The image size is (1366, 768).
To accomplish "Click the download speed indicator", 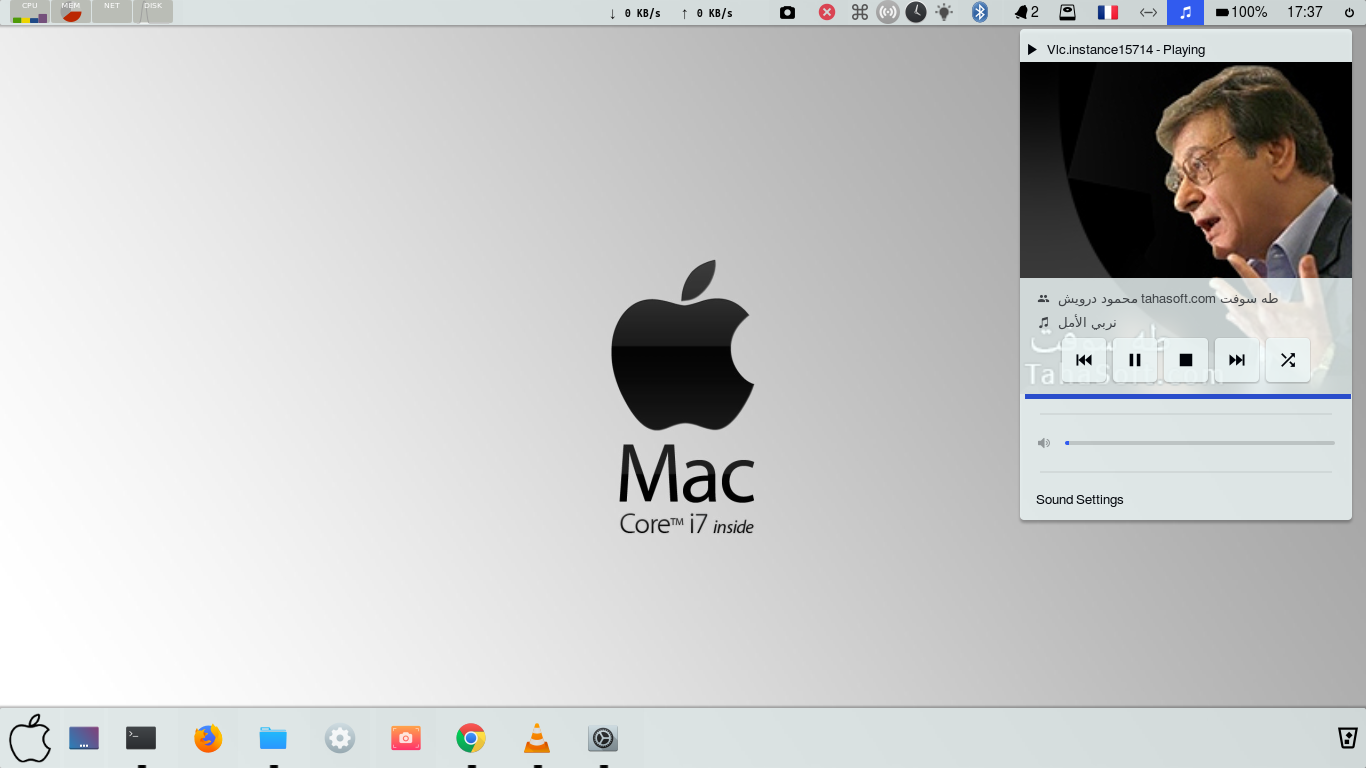I will (635, 13).
